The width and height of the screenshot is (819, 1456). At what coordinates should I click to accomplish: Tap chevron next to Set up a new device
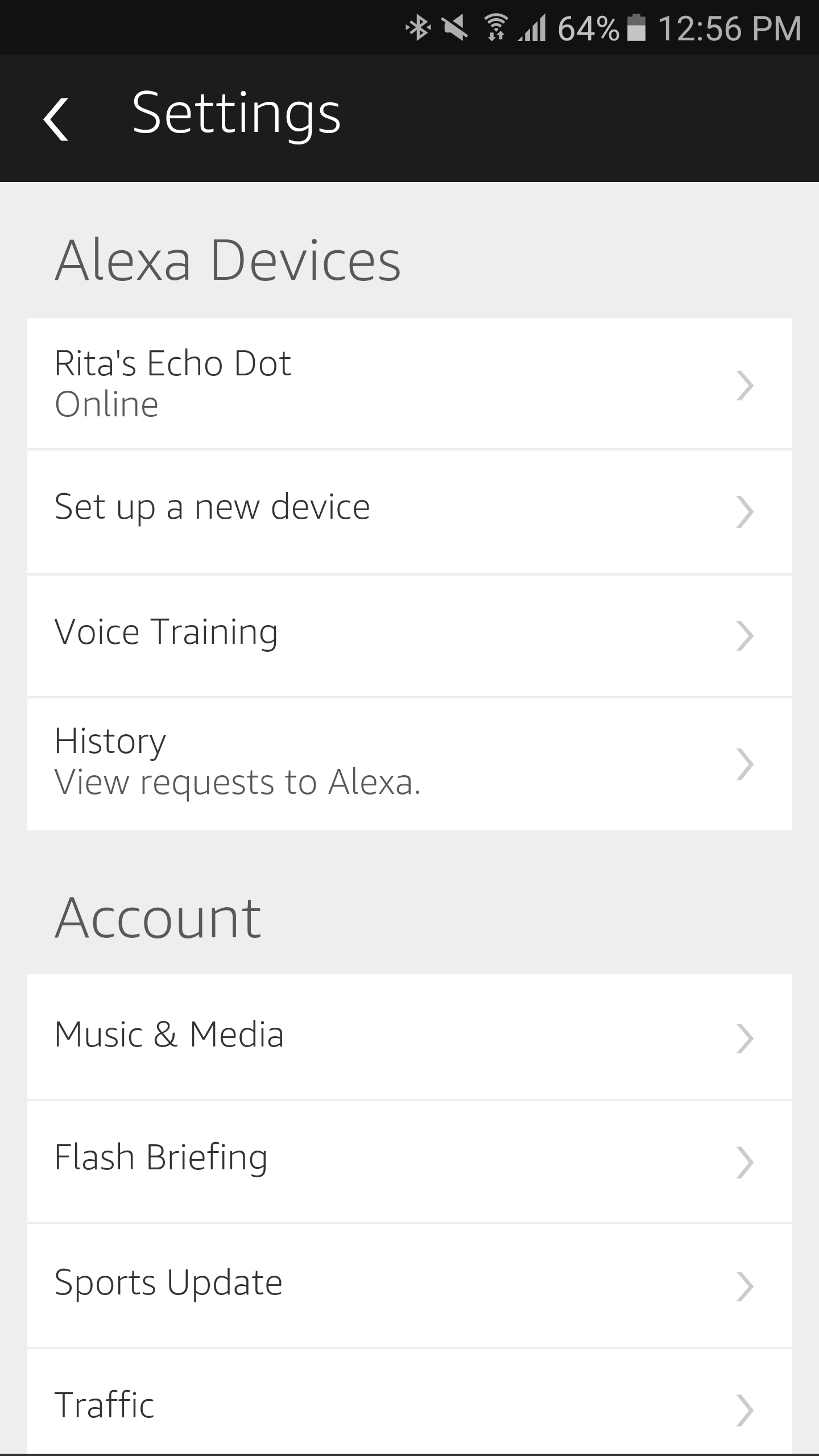click(x=744, y=512)
